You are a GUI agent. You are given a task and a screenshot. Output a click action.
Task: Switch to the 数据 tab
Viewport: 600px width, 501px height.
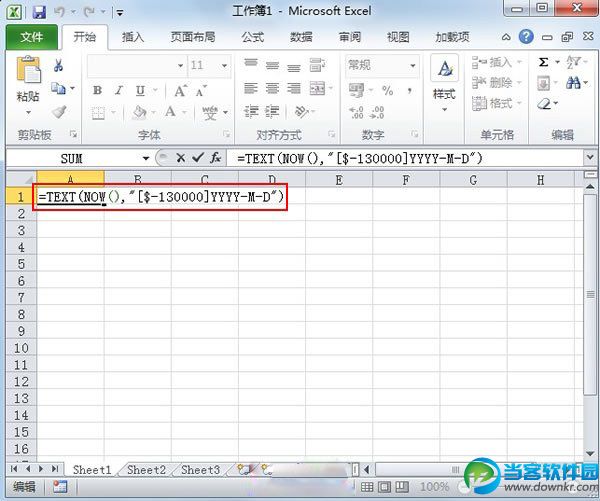pyautogui.click(x=301, y=37)
